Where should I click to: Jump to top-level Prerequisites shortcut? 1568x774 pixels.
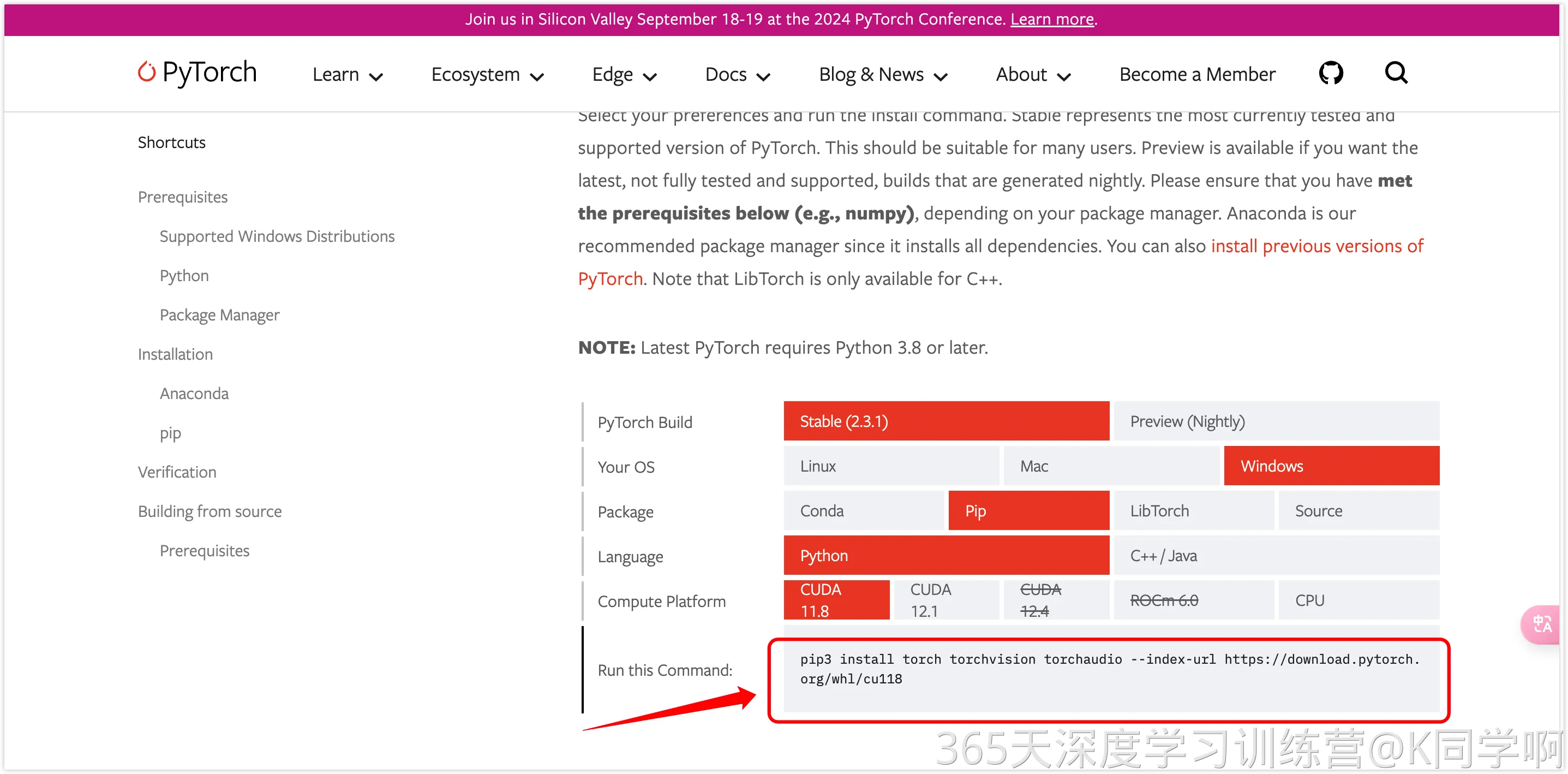coord(183,197)
